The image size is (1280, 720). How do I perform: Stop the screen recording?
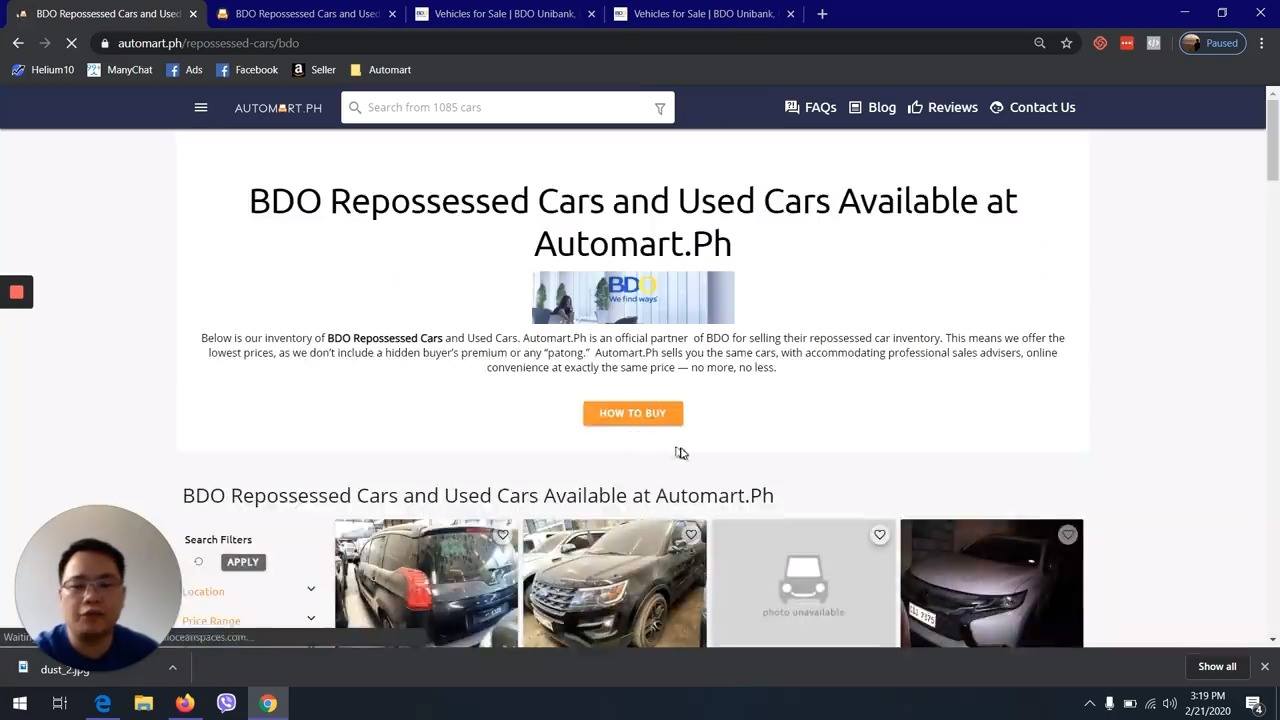16,292
